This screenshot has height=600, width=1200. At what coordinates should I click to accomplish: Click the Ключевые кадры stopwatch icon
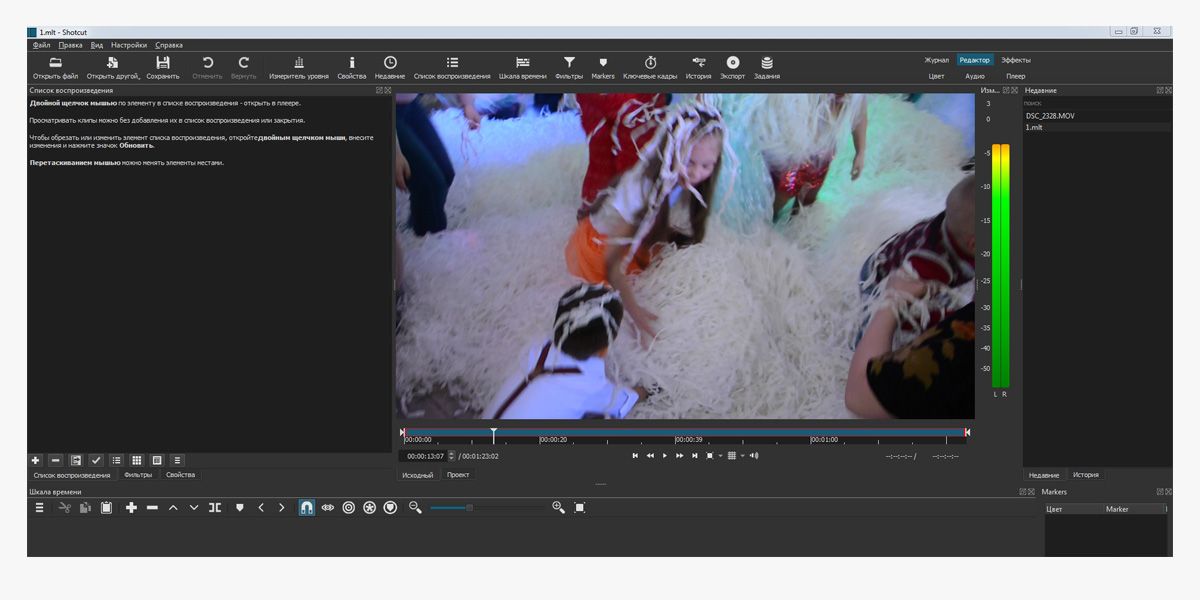pos(650,62)
